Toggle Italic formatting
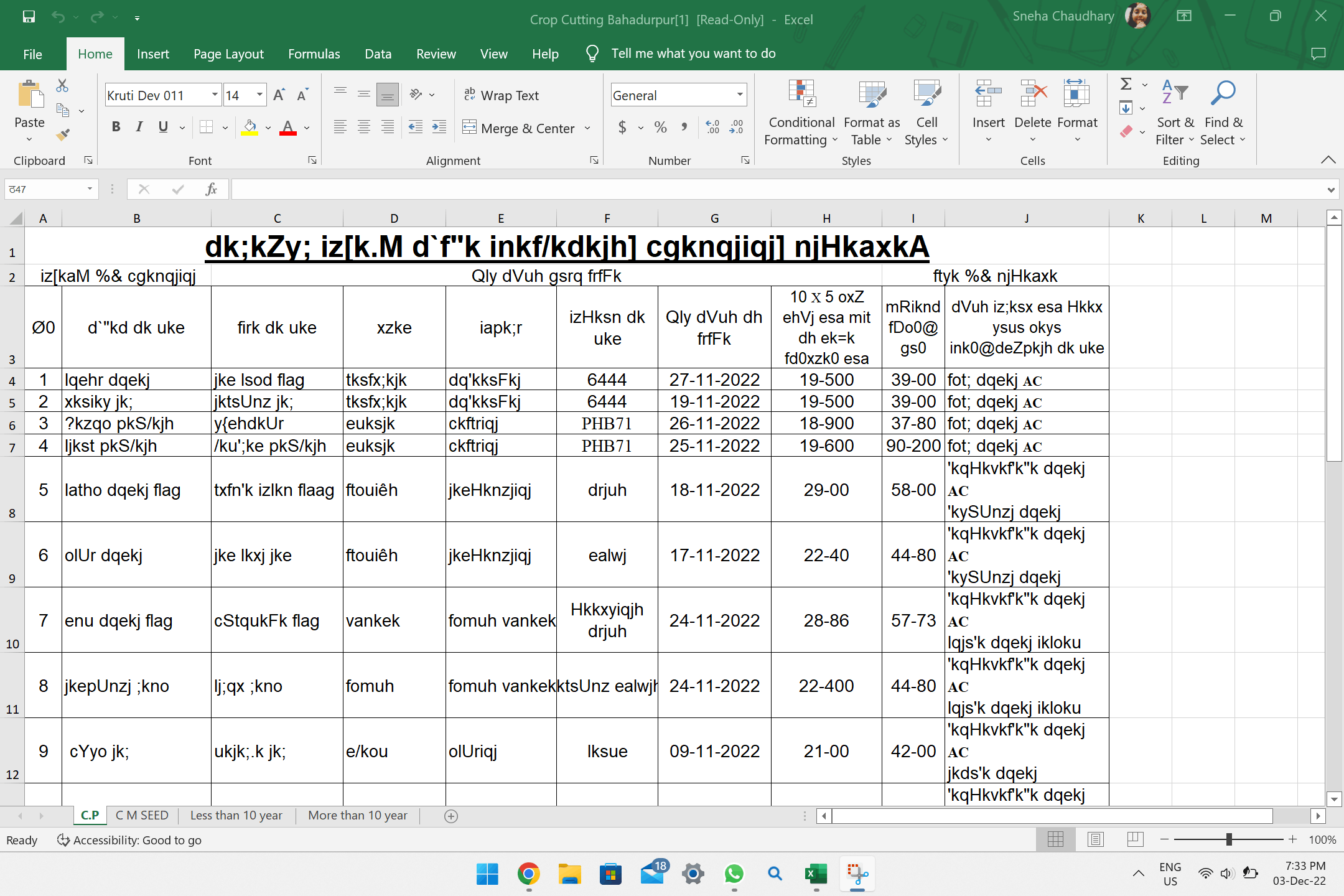Image resolution: width=1344 pixels, height=896 pixels. [x=139, y=128]
